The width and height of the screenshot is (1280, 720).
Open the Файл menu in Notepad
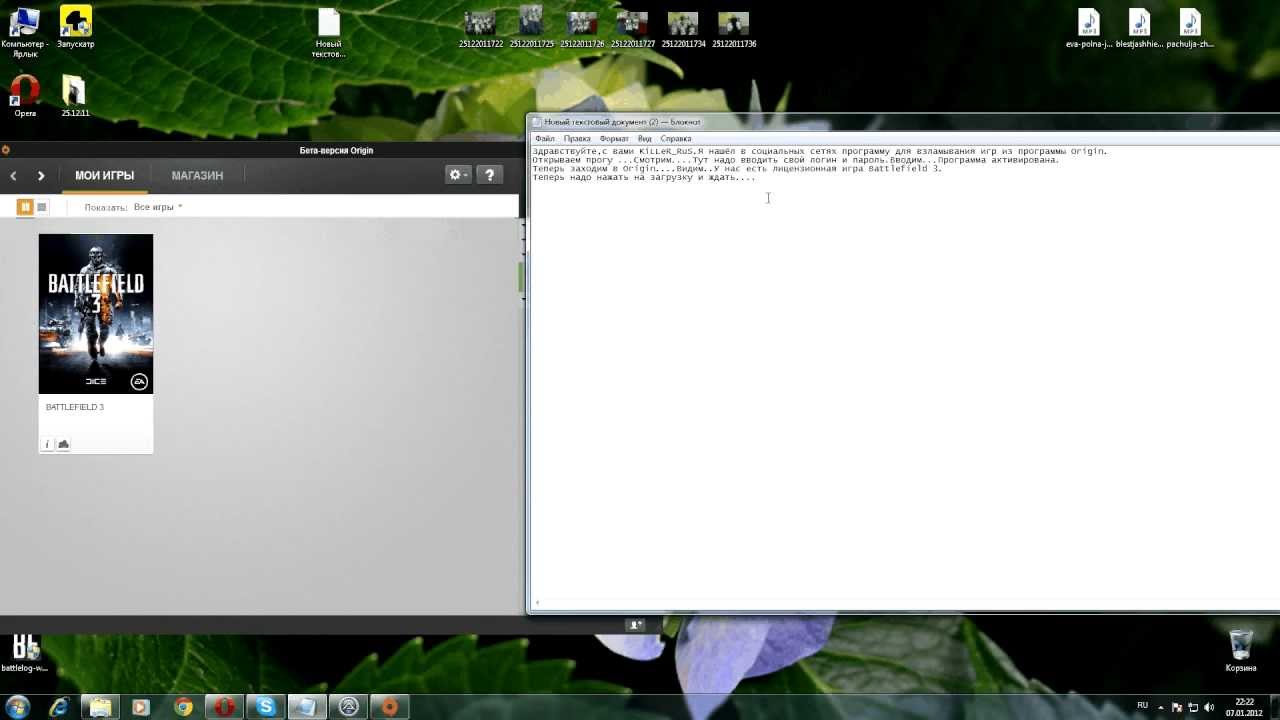point(544,139)
